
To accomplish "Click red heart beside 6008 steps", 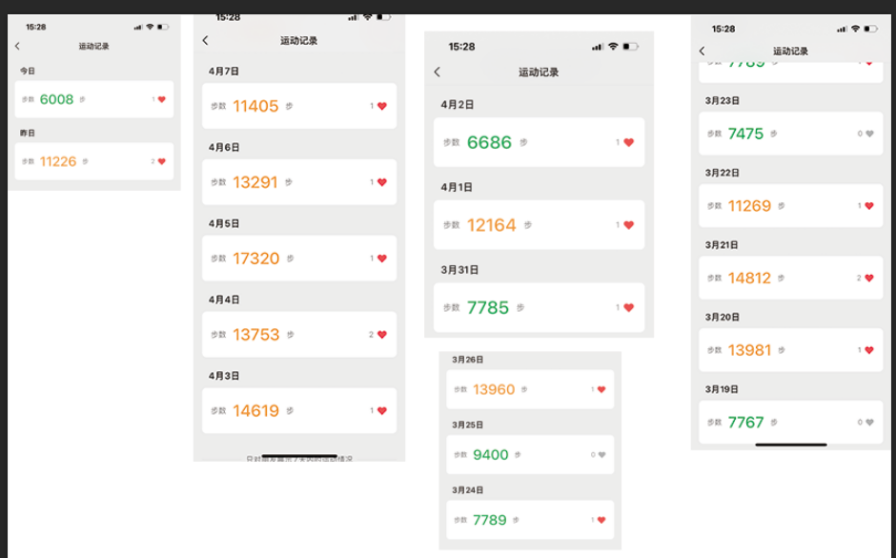I will 162,99.
